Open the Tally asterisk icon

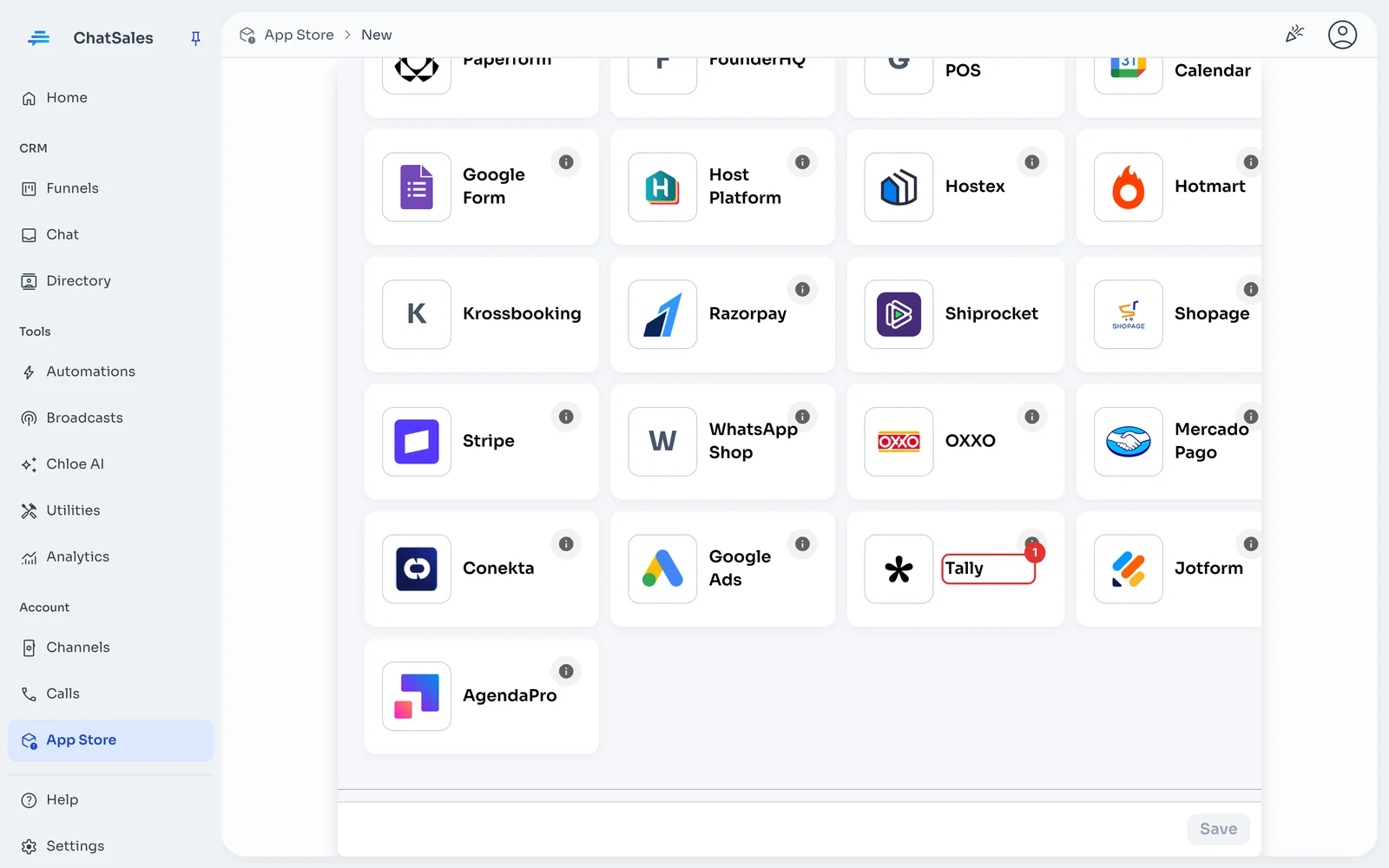coord(899,569)
